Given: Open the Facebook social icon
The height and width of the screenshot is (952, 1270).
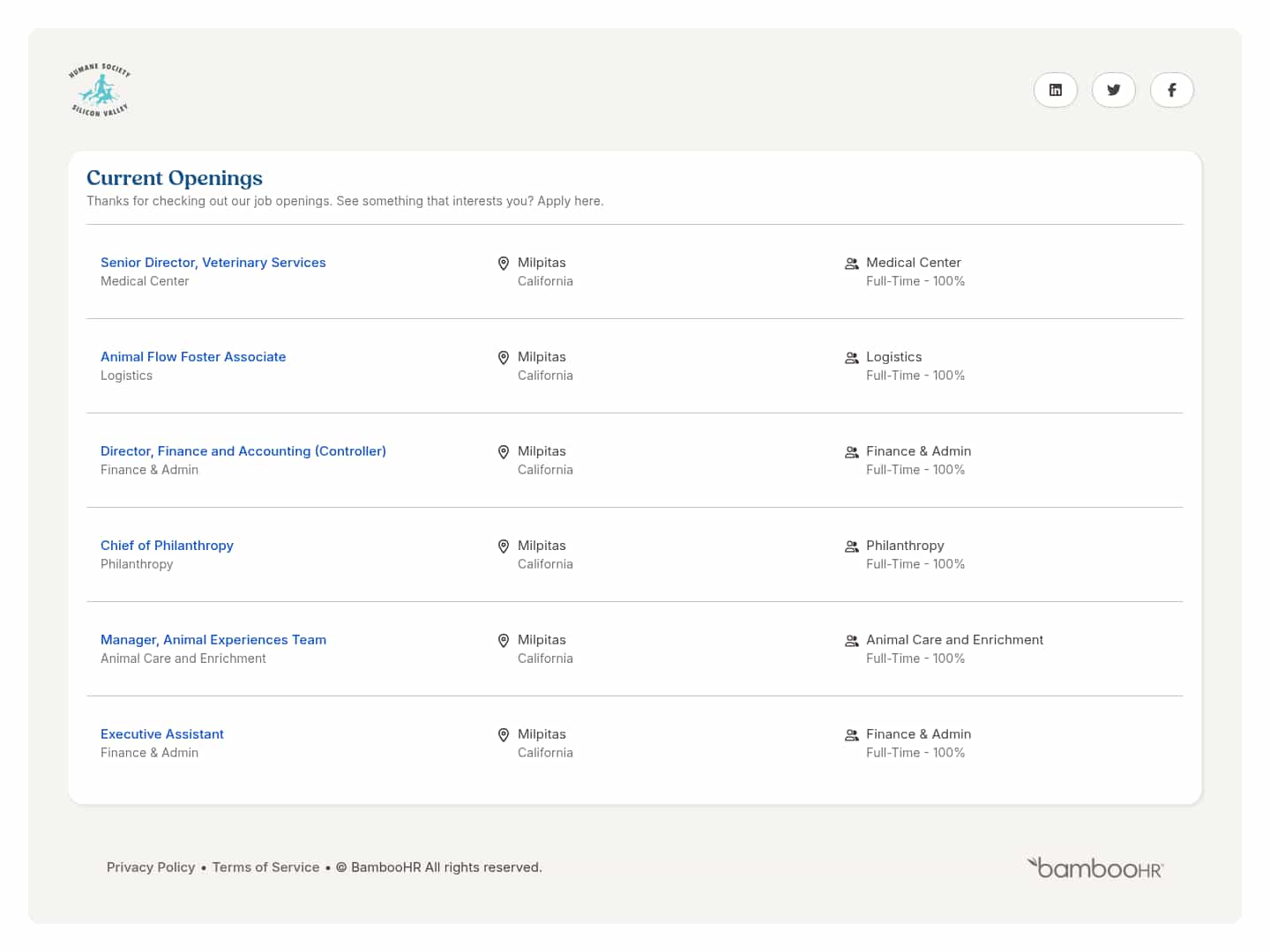Looking at the screenshot, I should coord(1171,90).
